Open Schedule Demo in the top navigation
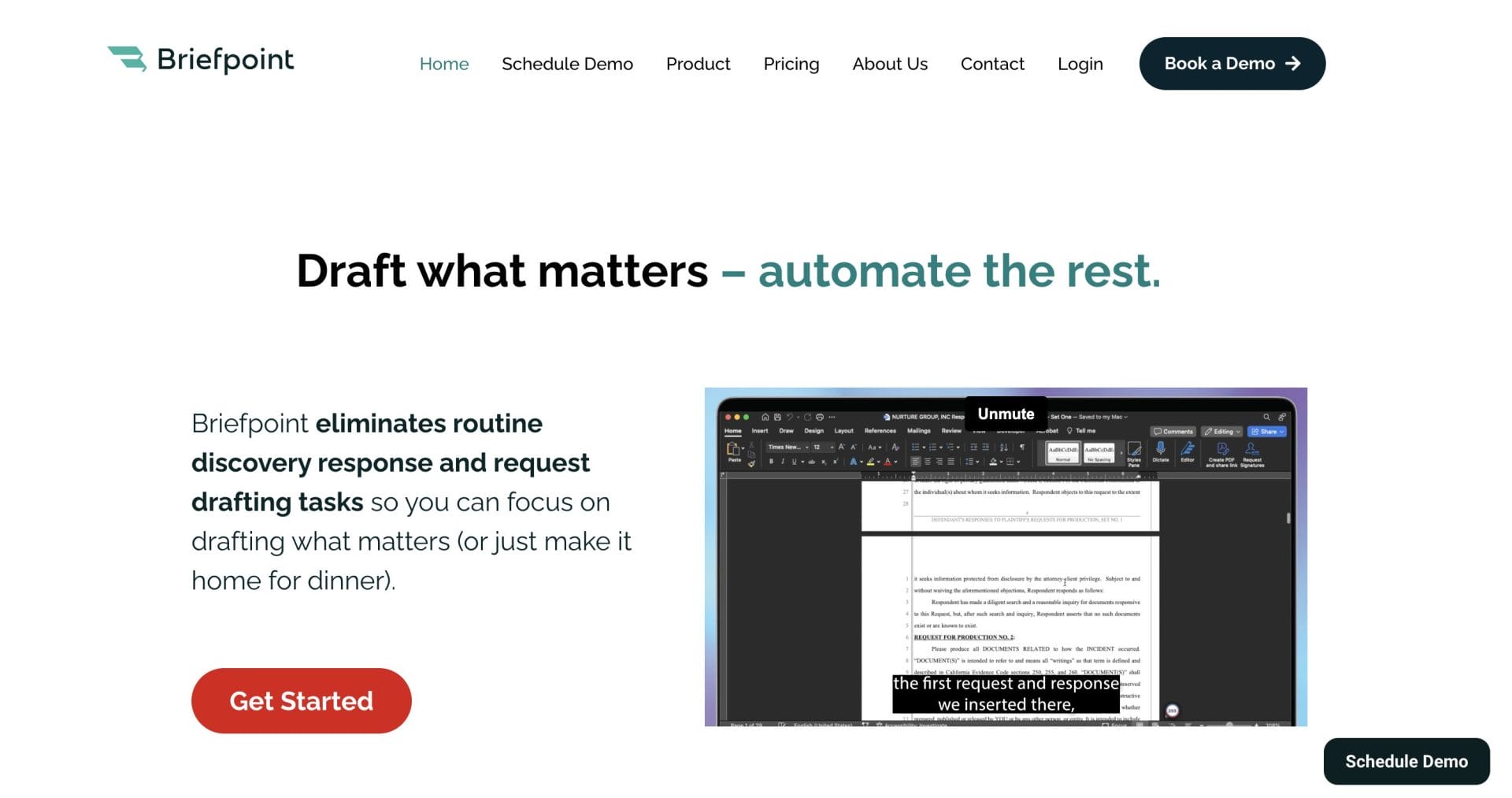 pyautogui.click(x=567, y=64)
